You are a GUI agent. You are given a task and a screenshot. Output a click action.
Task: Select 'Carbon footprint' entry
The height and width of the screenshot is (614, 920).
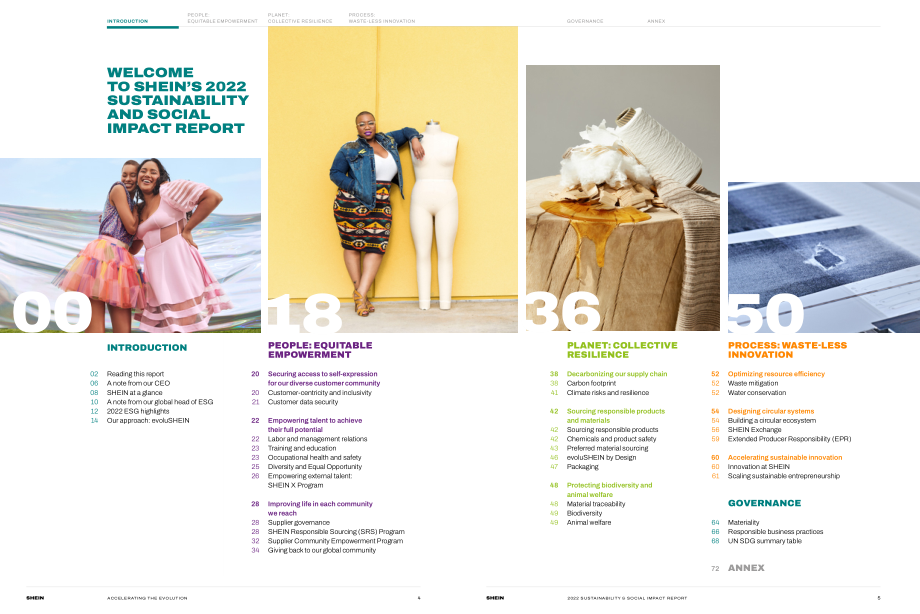point(591,383)
